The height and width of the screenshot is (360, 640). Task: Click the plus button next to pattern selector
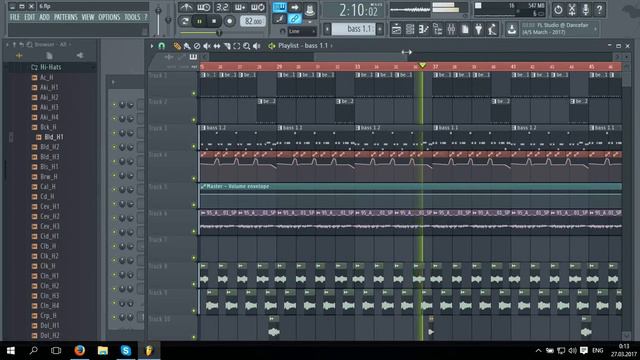(380, 29)
